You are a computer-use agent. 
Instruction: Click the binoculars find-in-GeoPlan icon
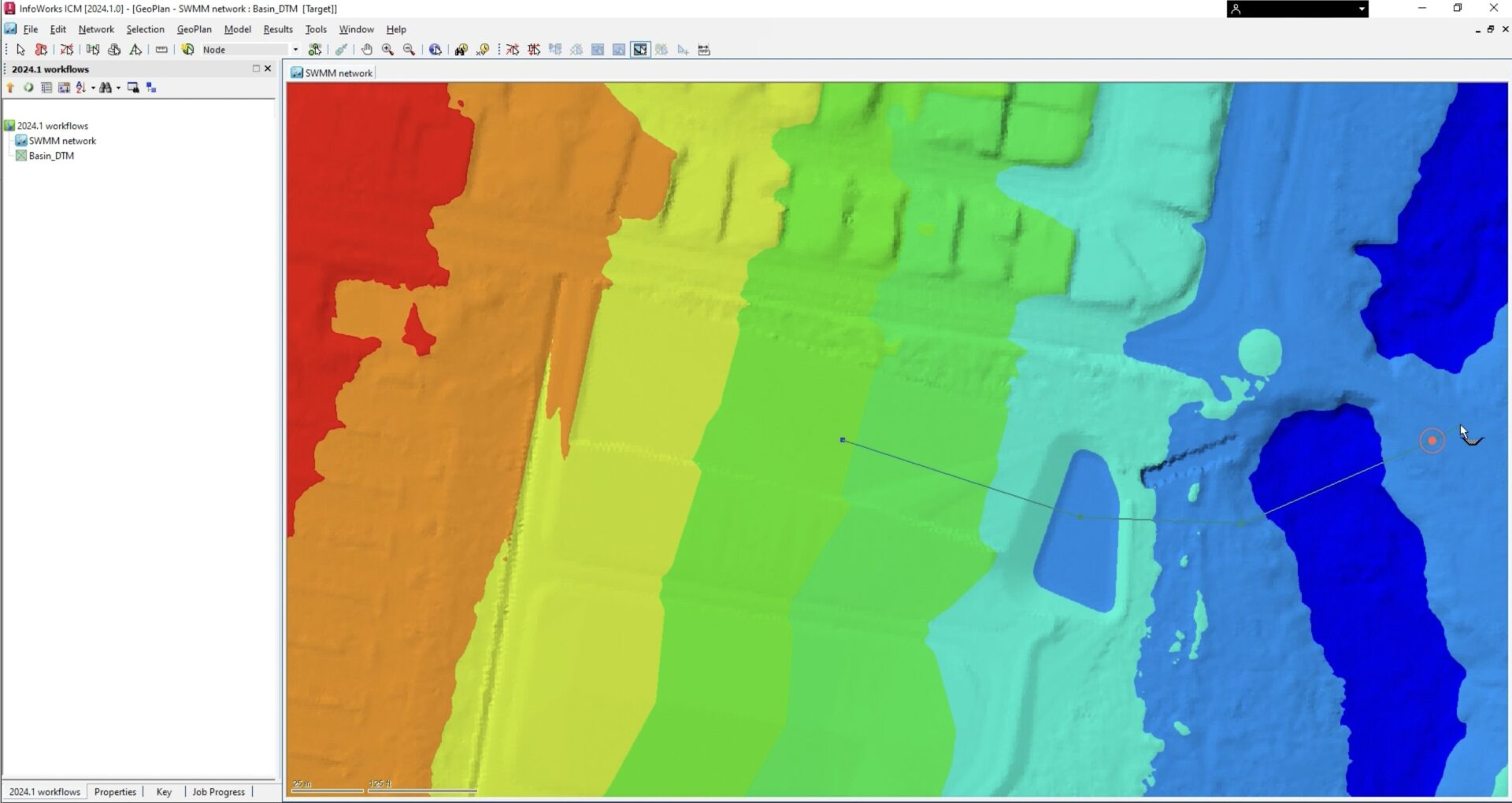(461, 50)
